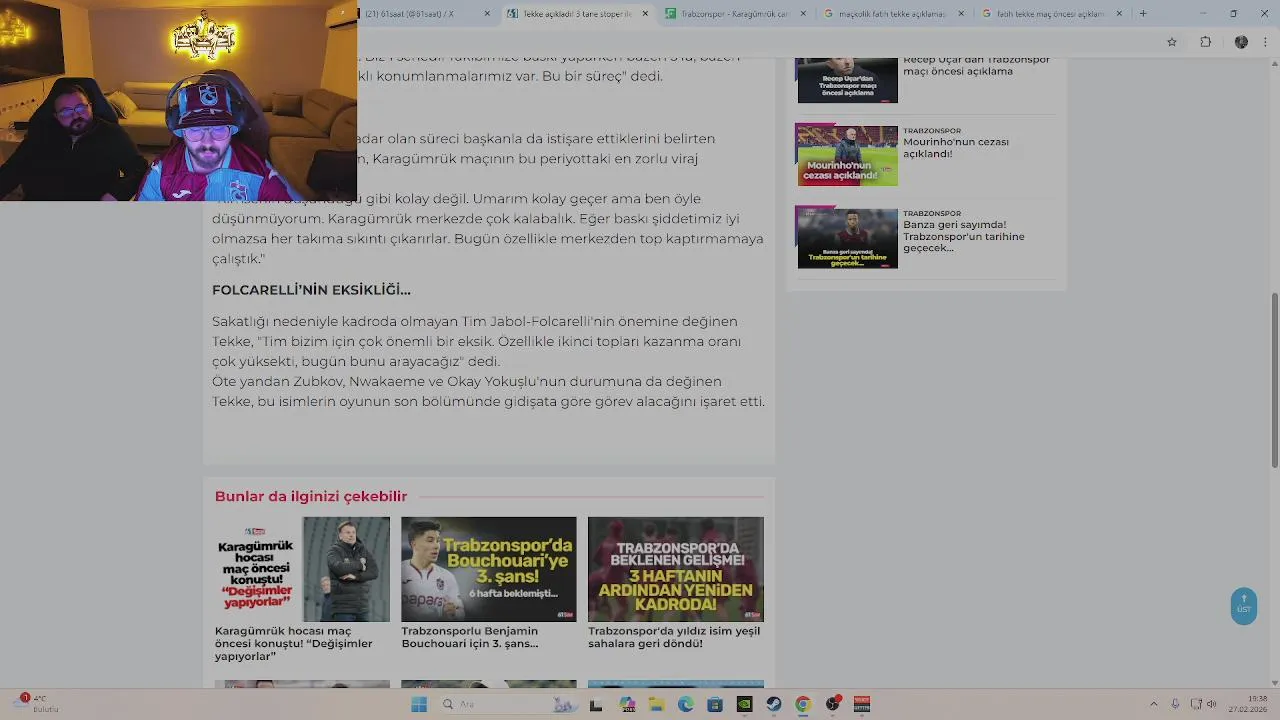
Task: Open Recep Uçar açıklama thumbnail
Action: coord(847,80)
